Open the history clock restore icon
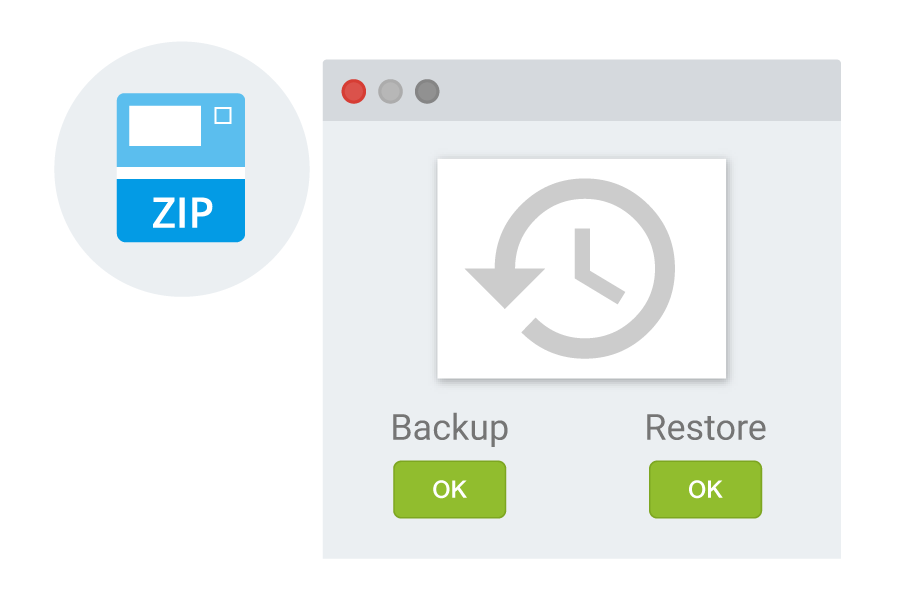The width and height of the screenshot is (900, 600). [x=570, y=269]
